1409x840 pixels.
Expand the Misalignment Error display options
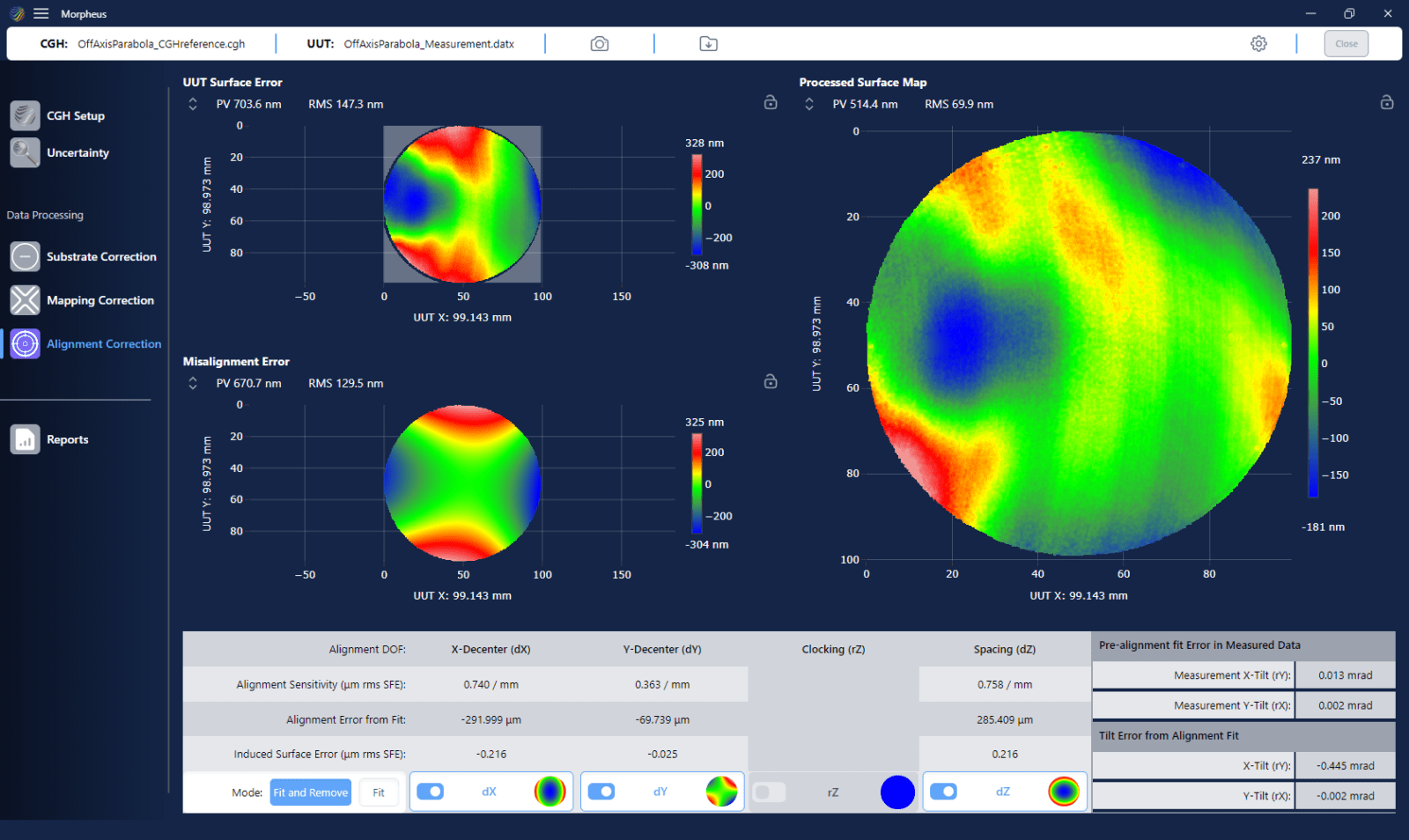pos(193,382)
